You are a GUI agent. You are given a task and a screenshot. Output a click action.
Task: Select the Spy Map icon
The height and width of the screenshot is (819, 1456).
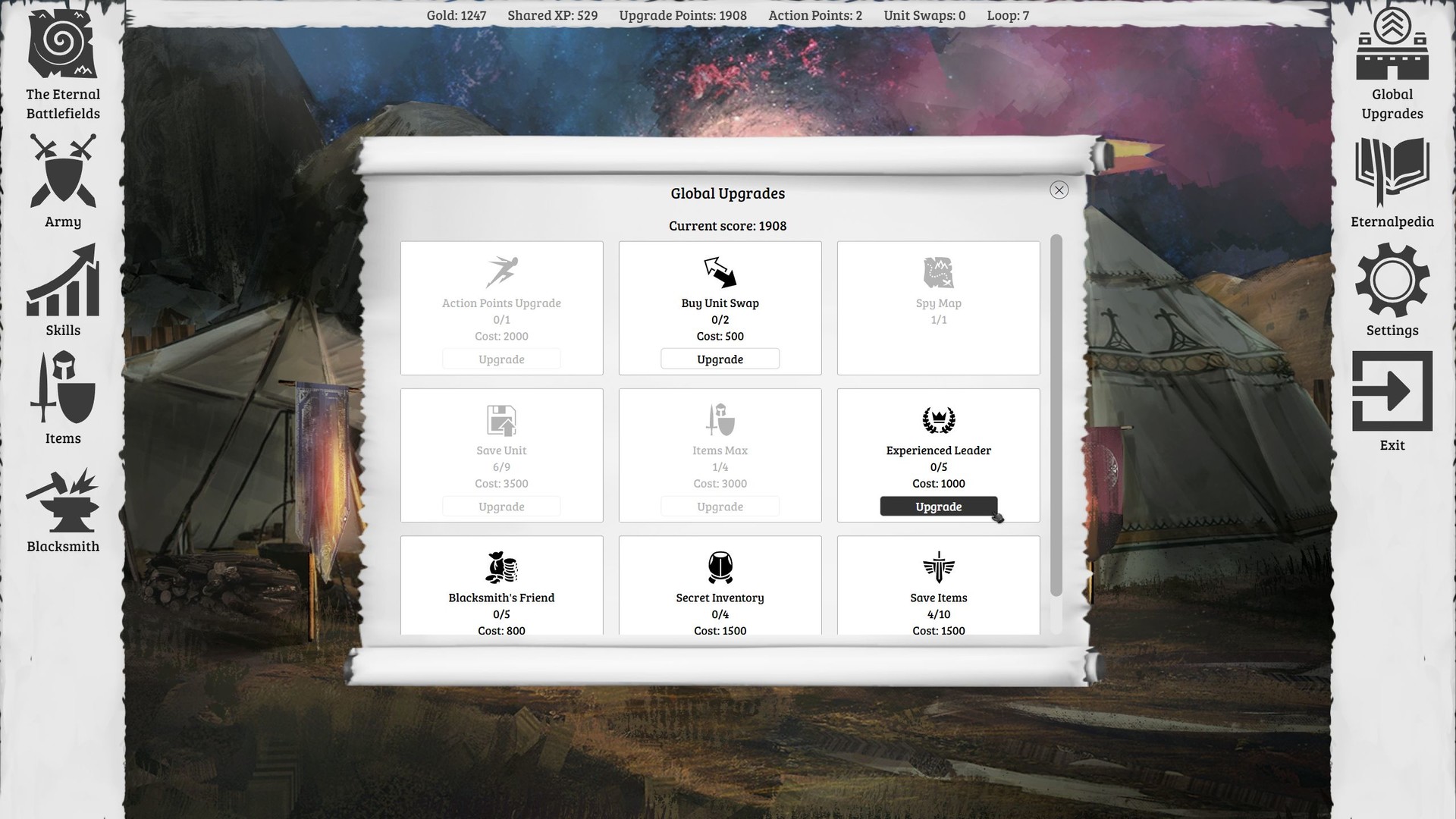(938, 271)
